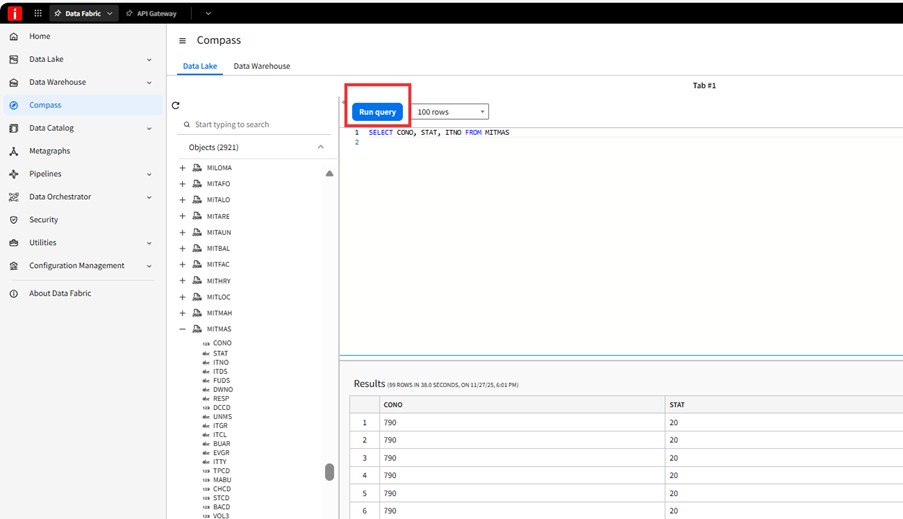Open the app launcher grid icon

point(38,13)
